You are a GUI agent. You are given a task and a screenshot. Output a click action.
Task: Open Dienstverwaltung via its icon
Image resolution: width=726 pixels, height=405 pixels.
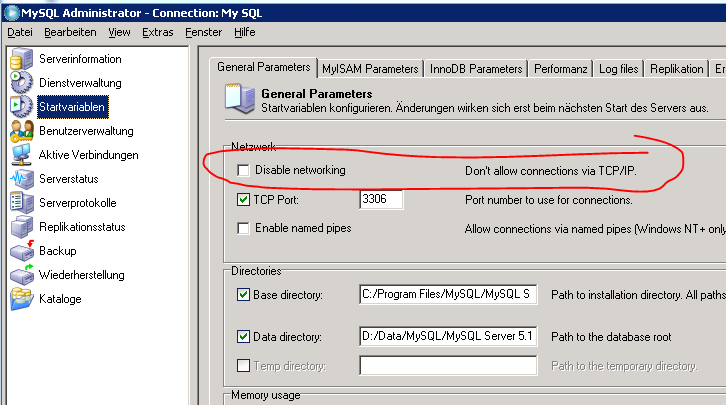coord(20,82)
